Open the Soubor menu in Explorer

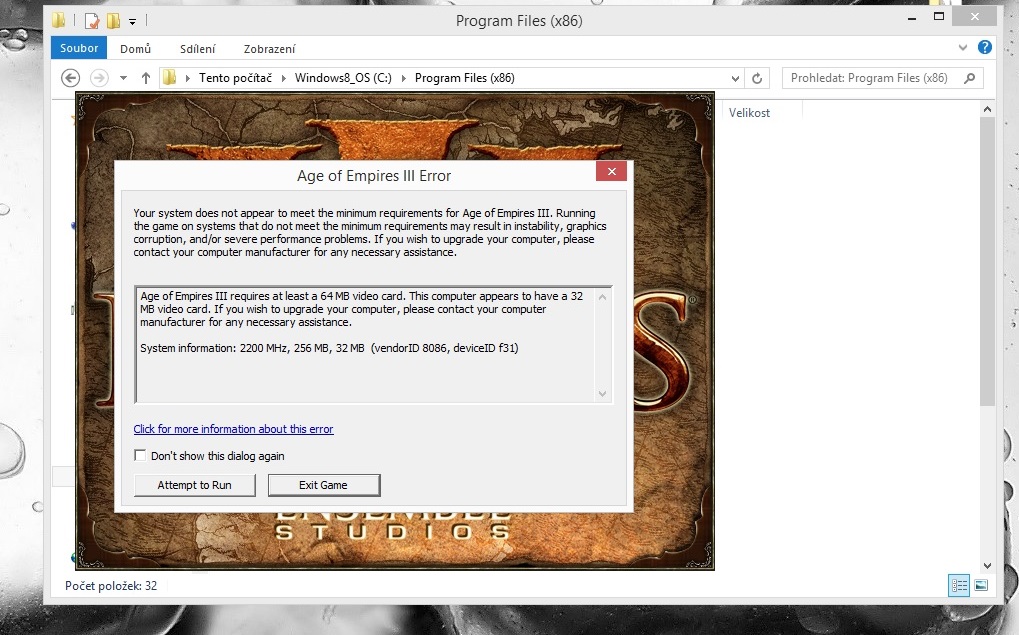79,48
